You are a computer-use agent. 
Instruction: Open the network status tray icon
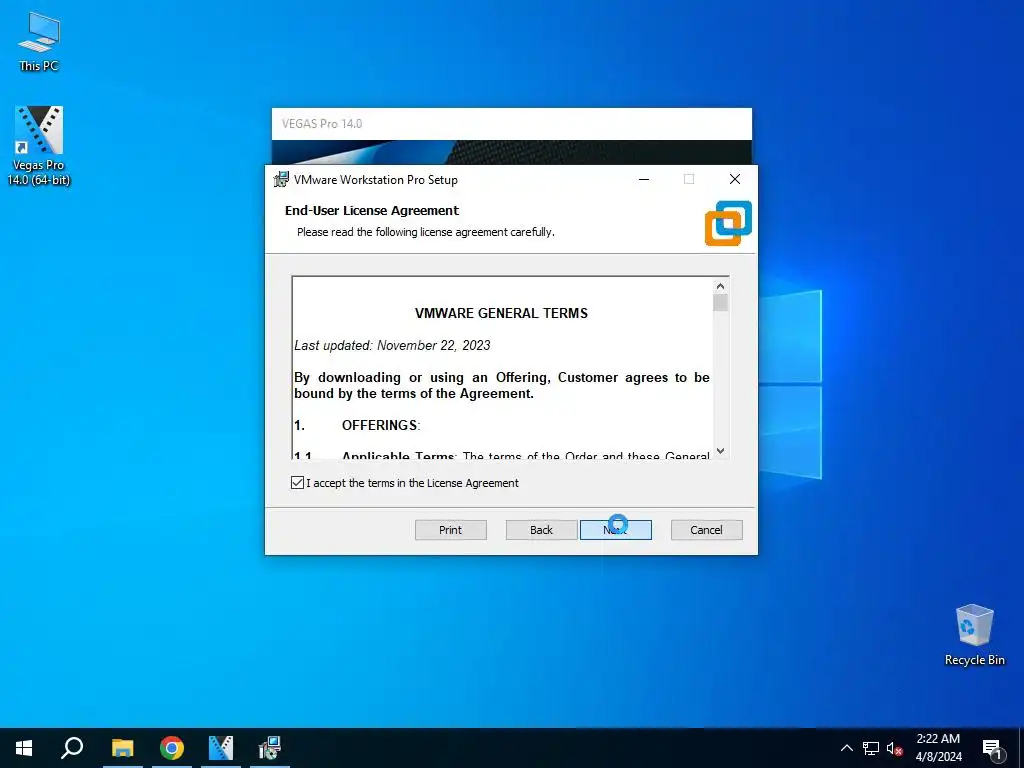point(871,748)
